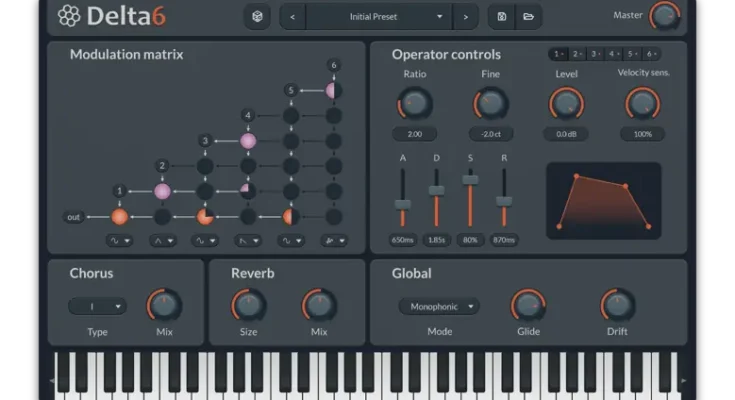Click the Drift knob

617,306
